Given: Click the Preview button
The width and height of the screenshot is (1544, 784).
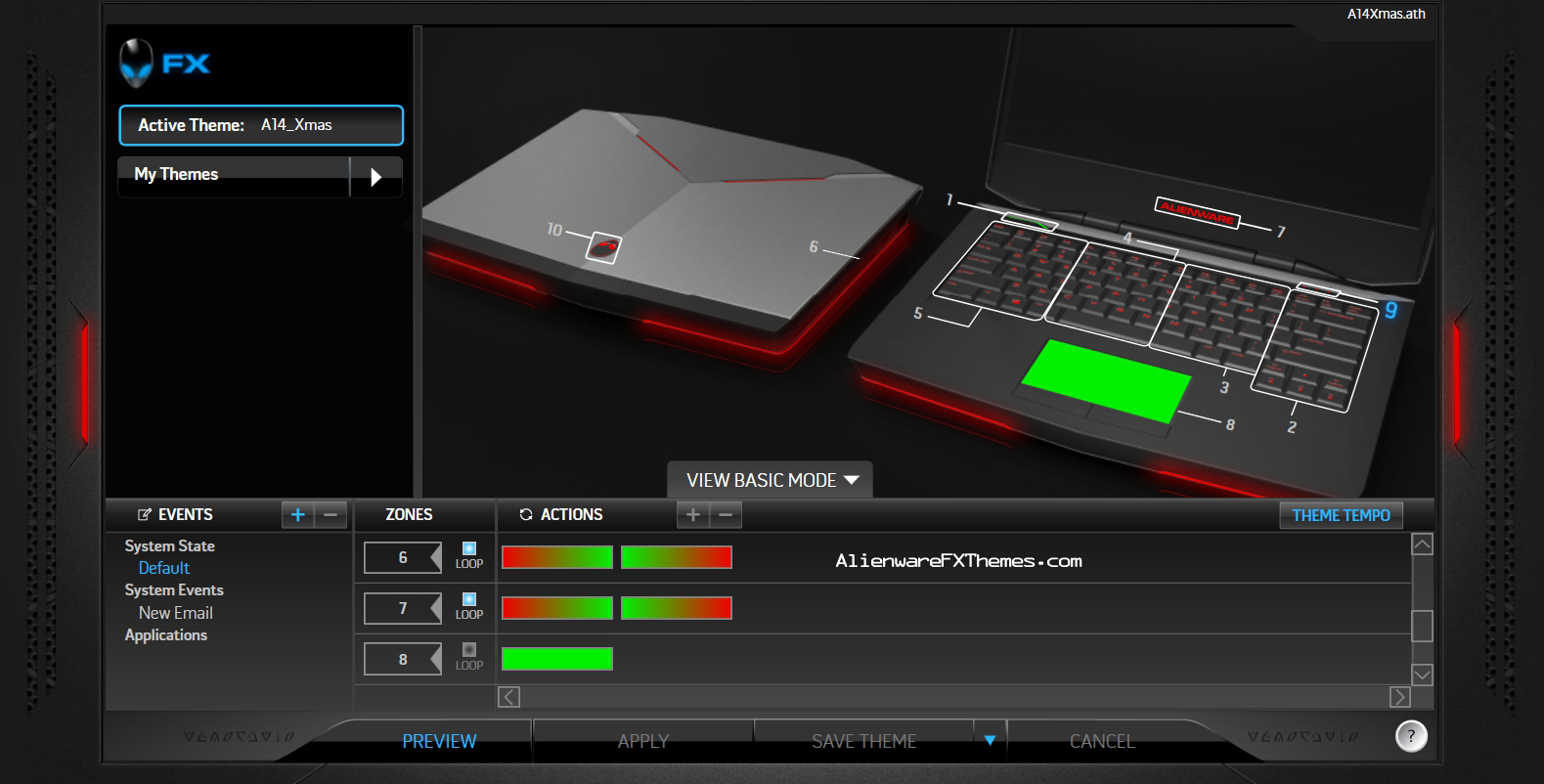Looking at the screenshot, I should (439, 741).
